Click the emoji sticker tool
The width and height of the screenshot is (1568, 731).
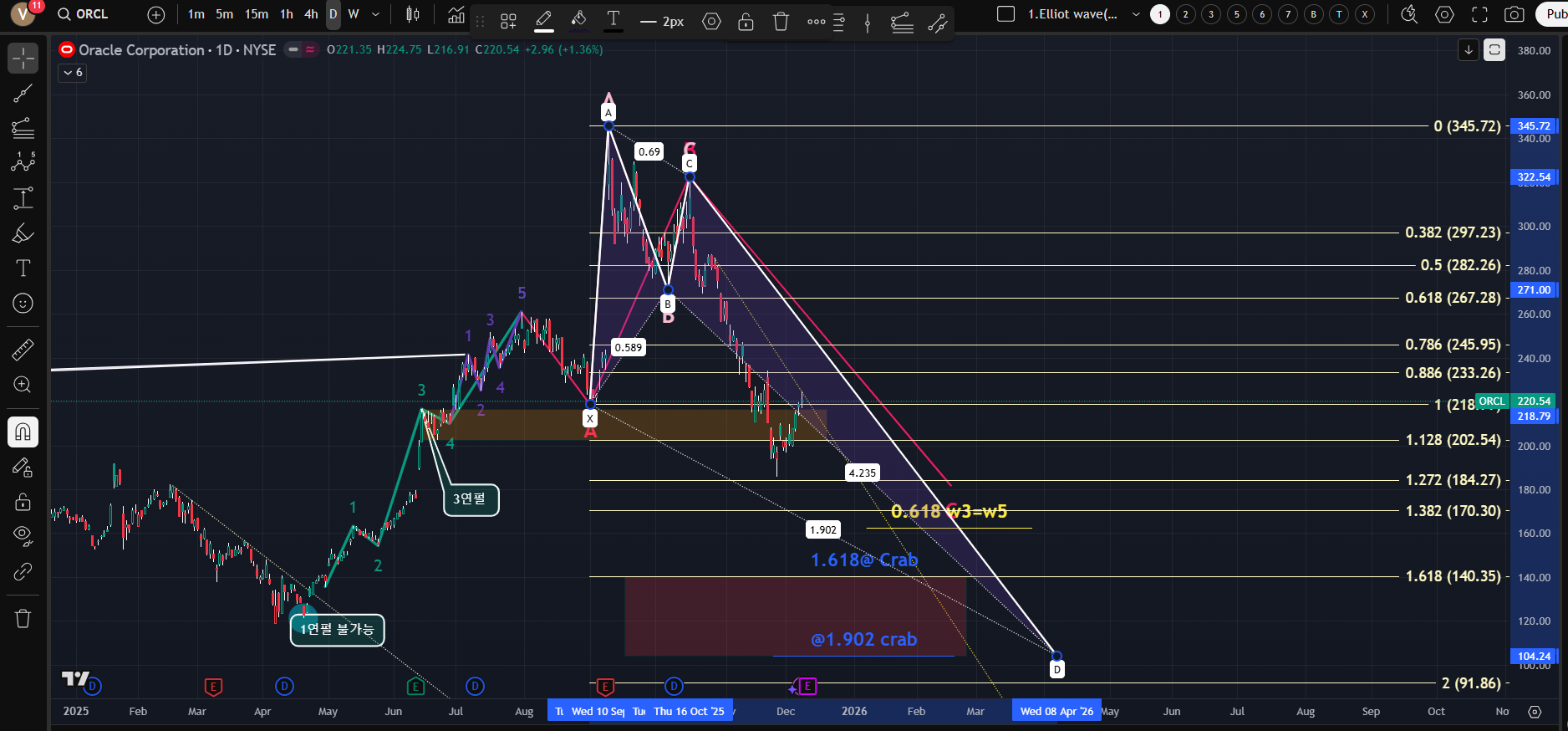(x=23, y=304)
